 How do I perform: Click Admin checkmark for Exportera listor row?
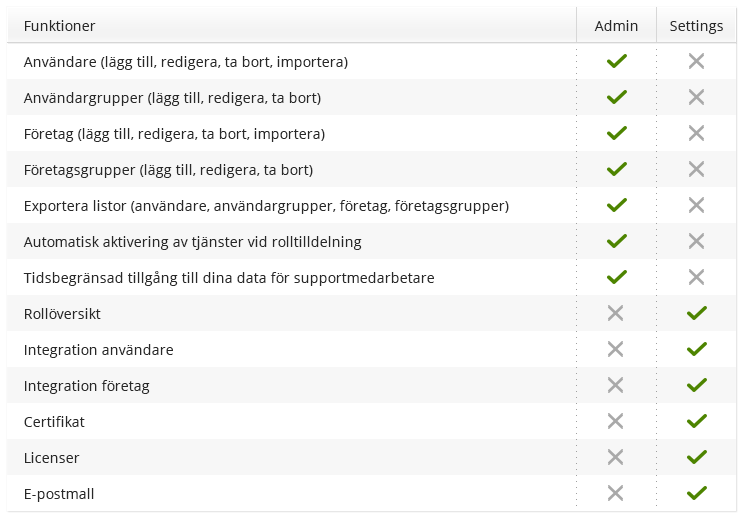[617, 206]
